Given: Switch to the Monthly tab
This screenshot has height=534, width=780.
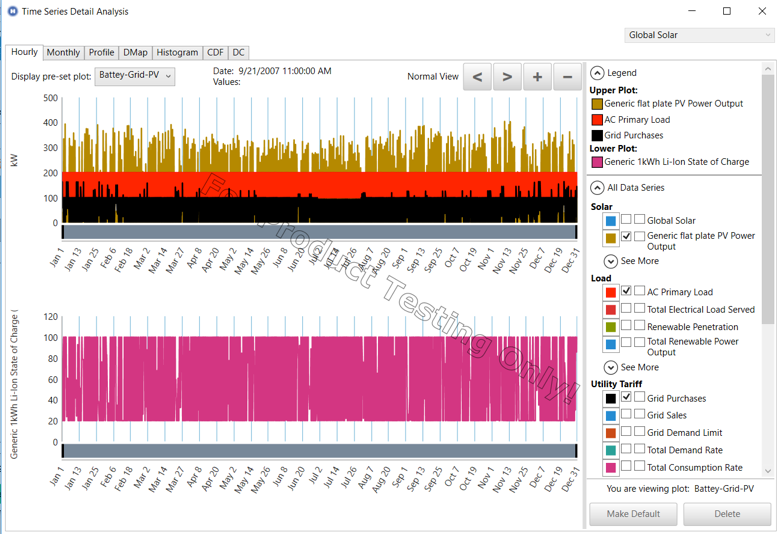Looking at the screenshot, I should coord(63,52).
